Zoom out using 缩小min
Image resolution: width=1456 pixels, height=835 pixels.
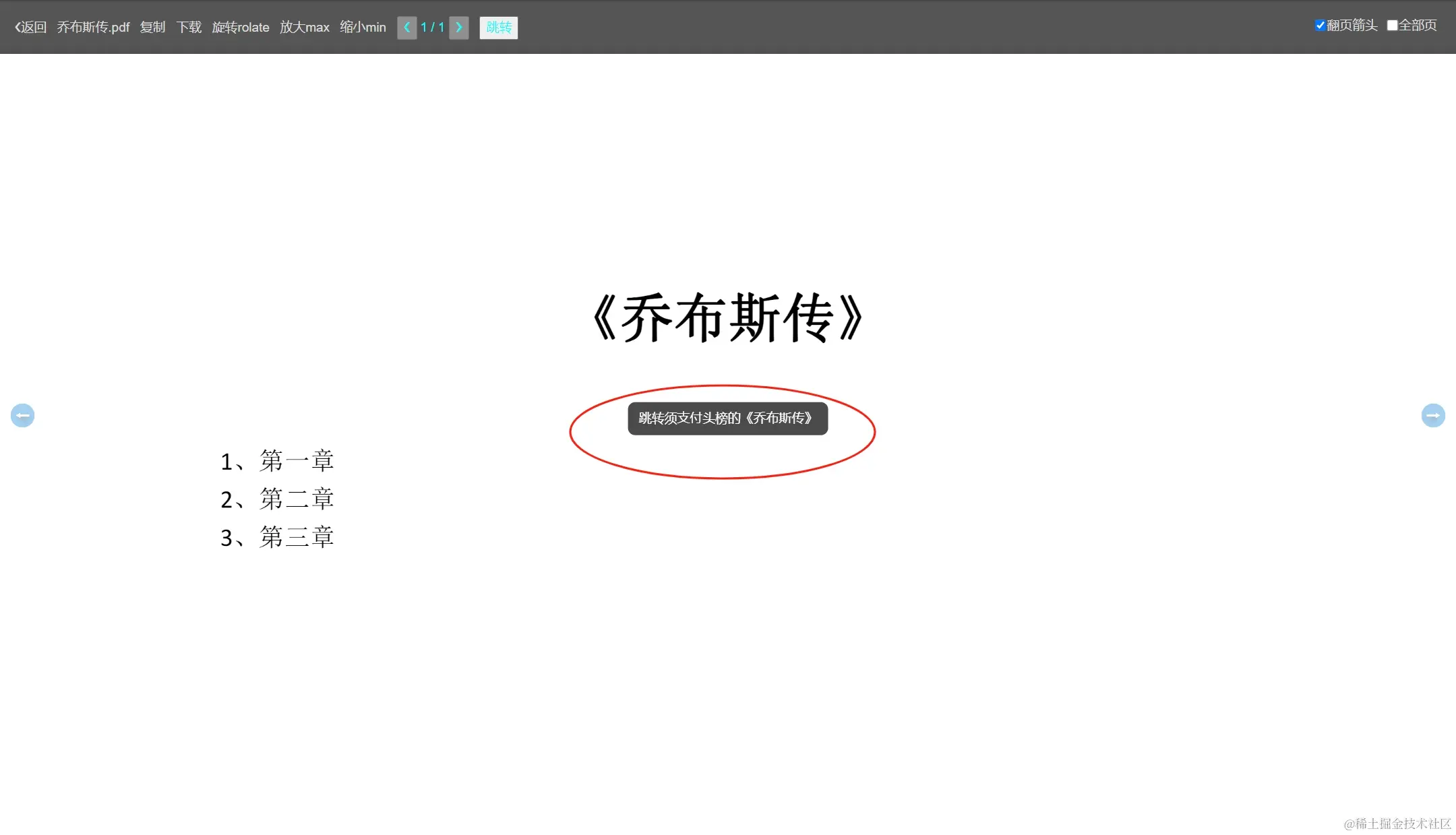point(363,28)
